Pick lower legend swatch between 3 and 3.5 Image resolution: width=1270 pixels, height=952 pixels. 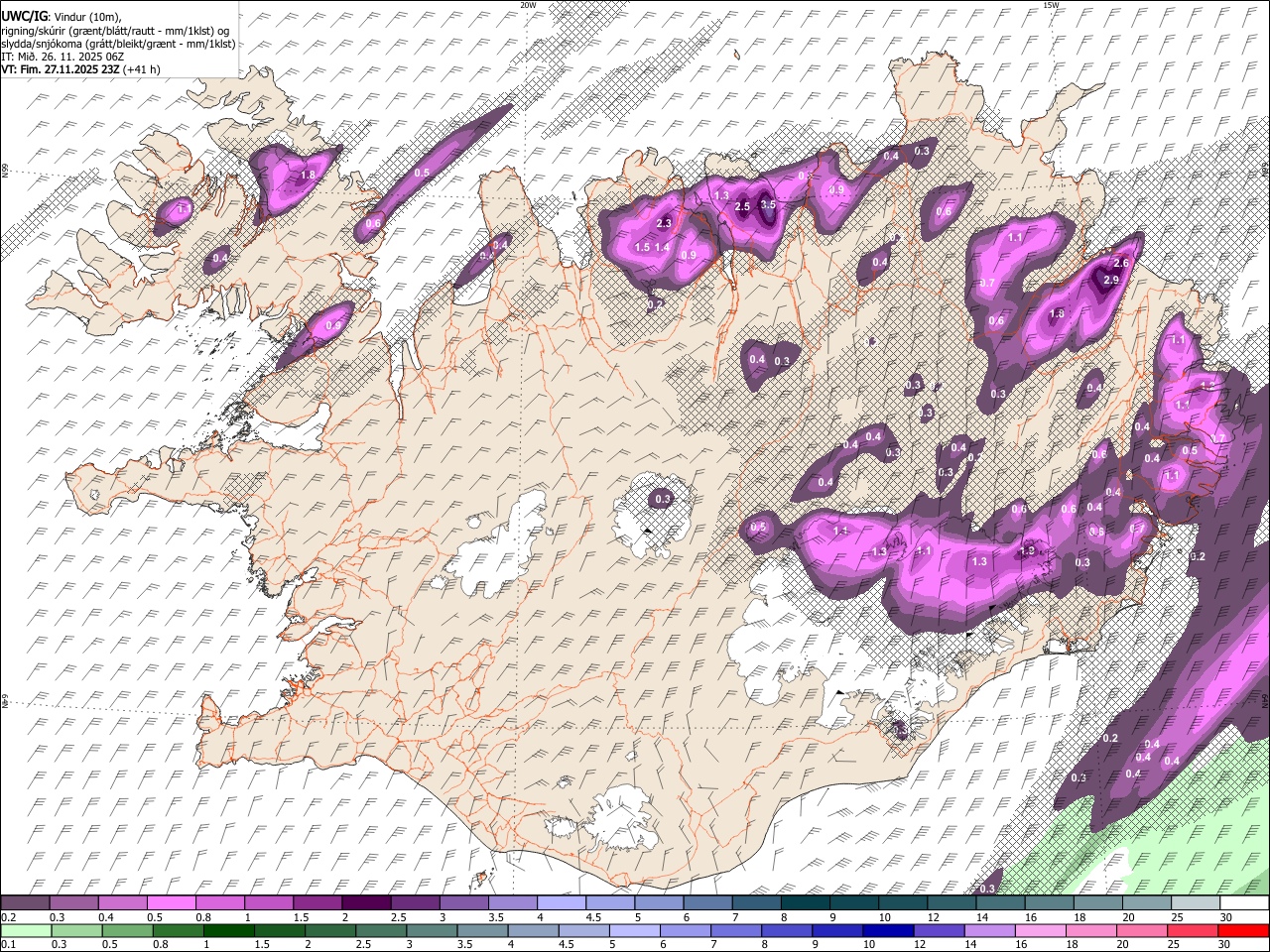(x=431, y=930)
